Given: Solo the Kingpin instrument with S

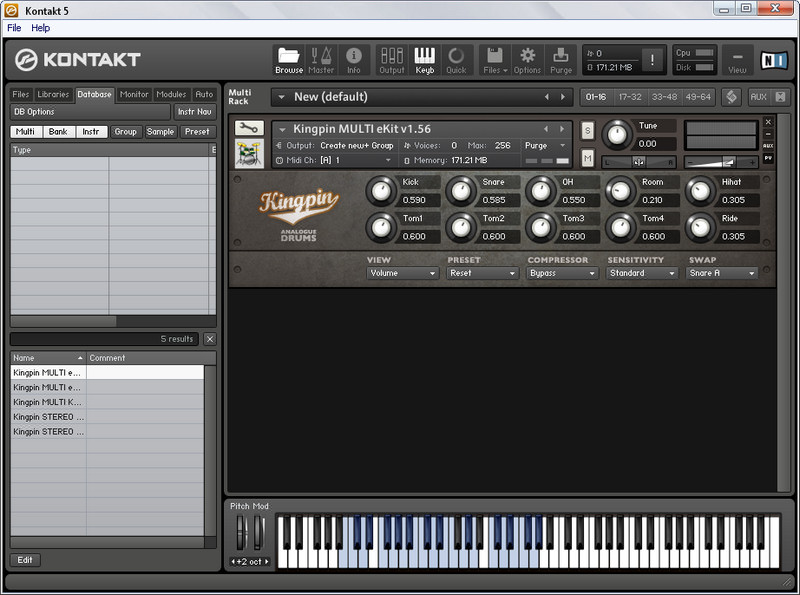Looking at the screenshot, I should pyautogui.click(x=587, y=130).
